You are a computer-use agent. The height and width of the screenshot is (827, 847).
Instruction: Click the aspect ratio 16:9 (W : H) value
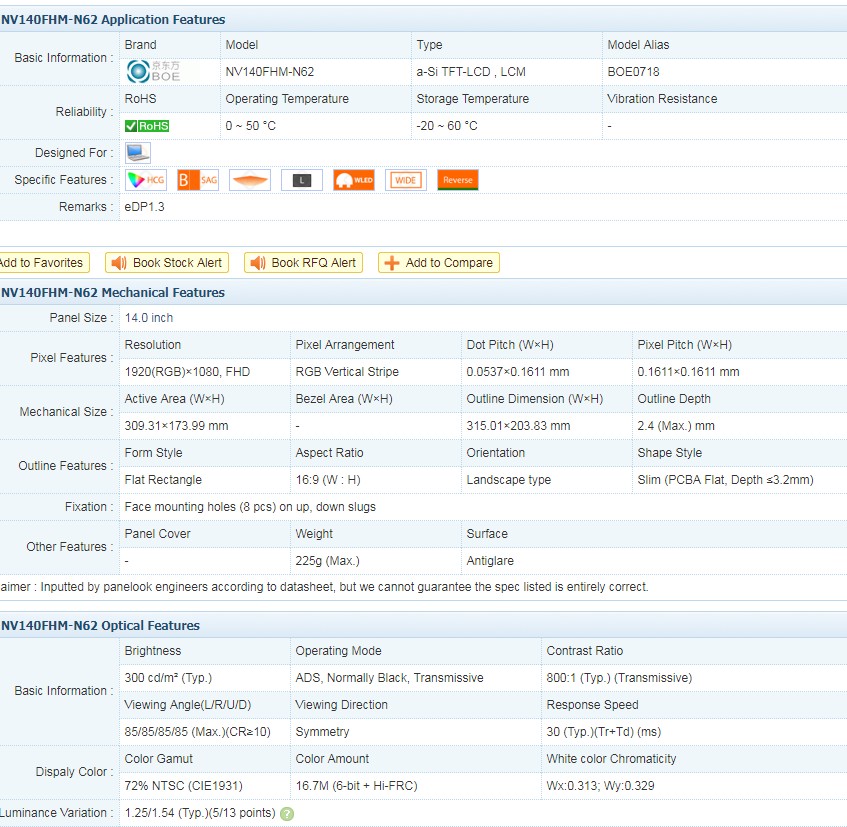click(x=328, y=480)
